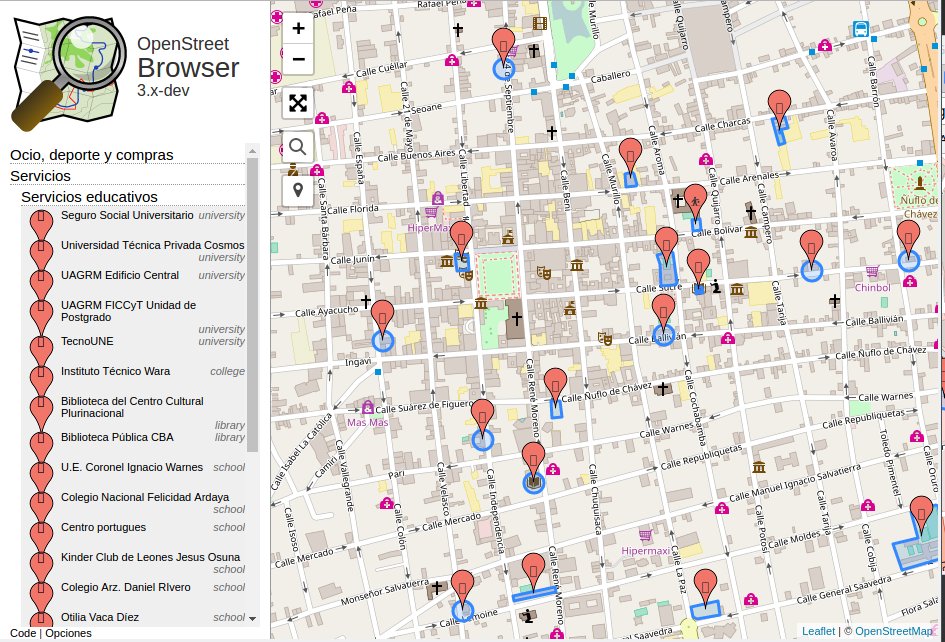
Task: Collapse the Servicios category
Action: (40, 176)
